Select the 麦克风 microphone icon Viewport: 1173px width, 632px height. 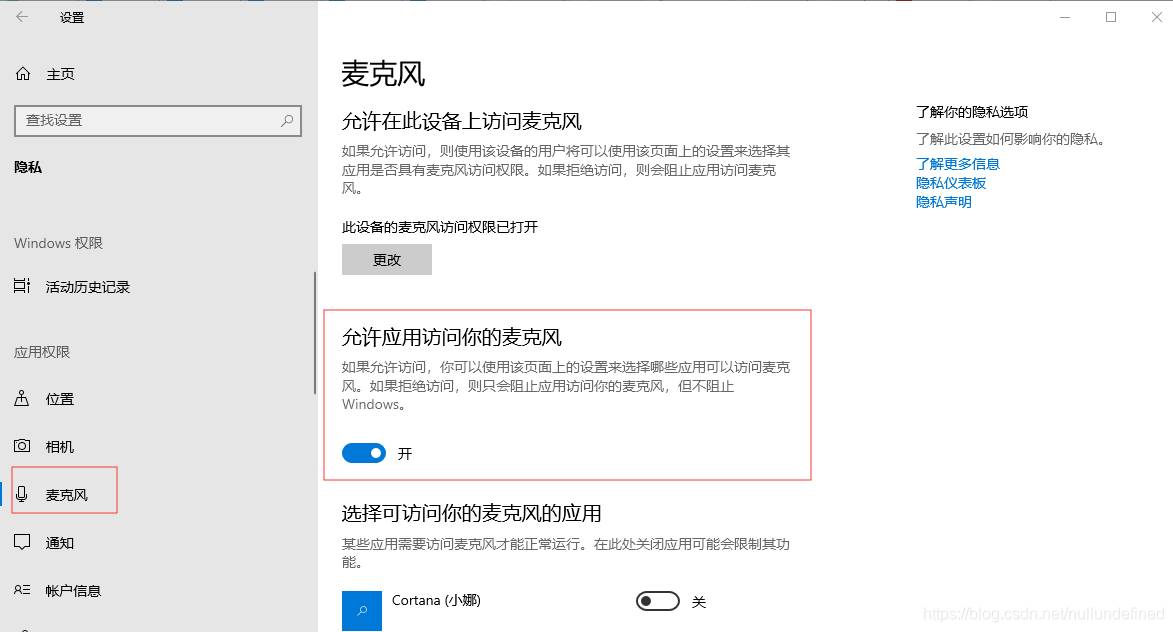tap(22, 494)
